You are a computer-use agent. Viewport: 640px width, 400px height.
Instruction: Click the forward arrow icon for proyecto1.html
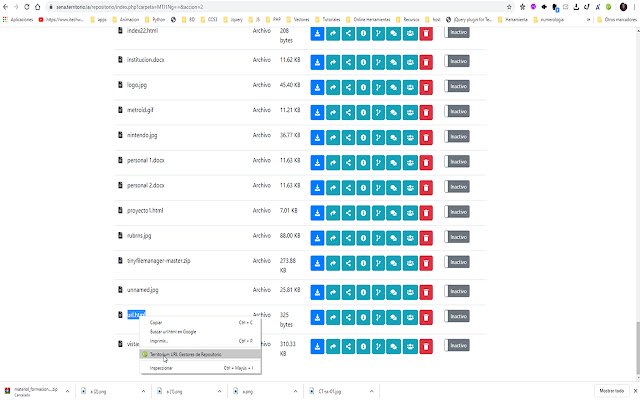[333, 213]
